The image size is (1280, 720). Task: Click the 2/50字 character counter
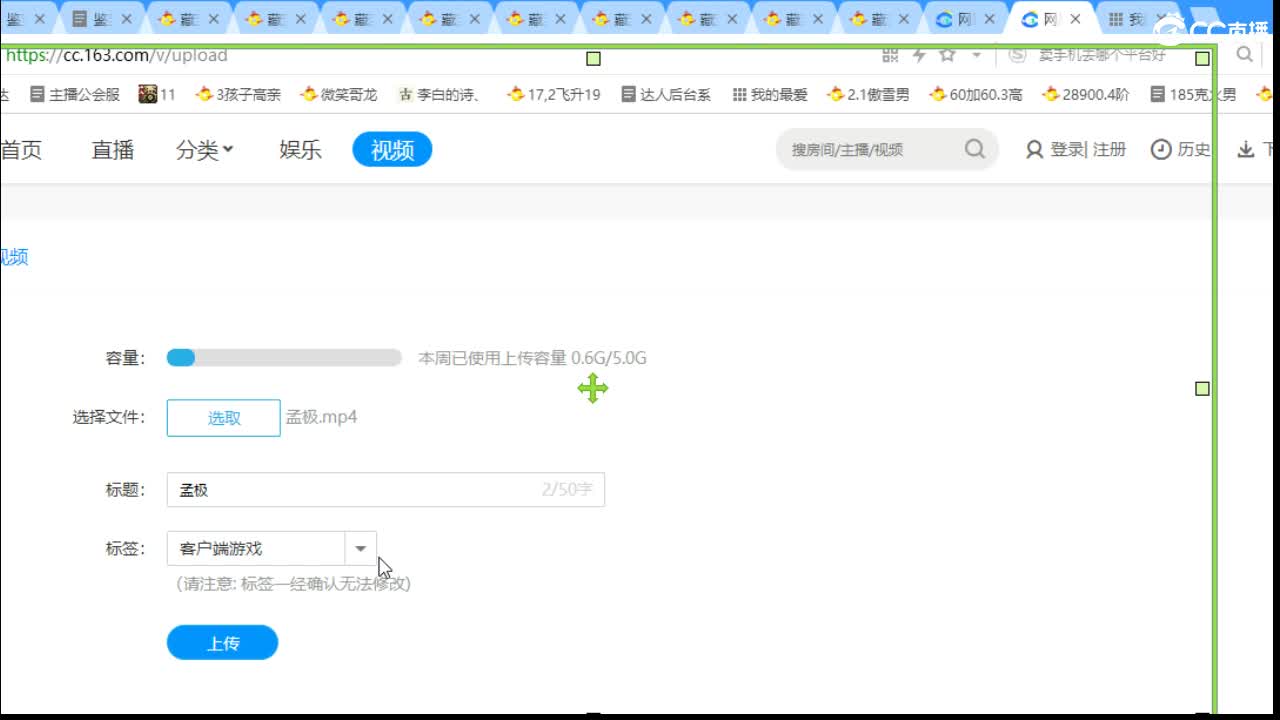pos(567,490)
